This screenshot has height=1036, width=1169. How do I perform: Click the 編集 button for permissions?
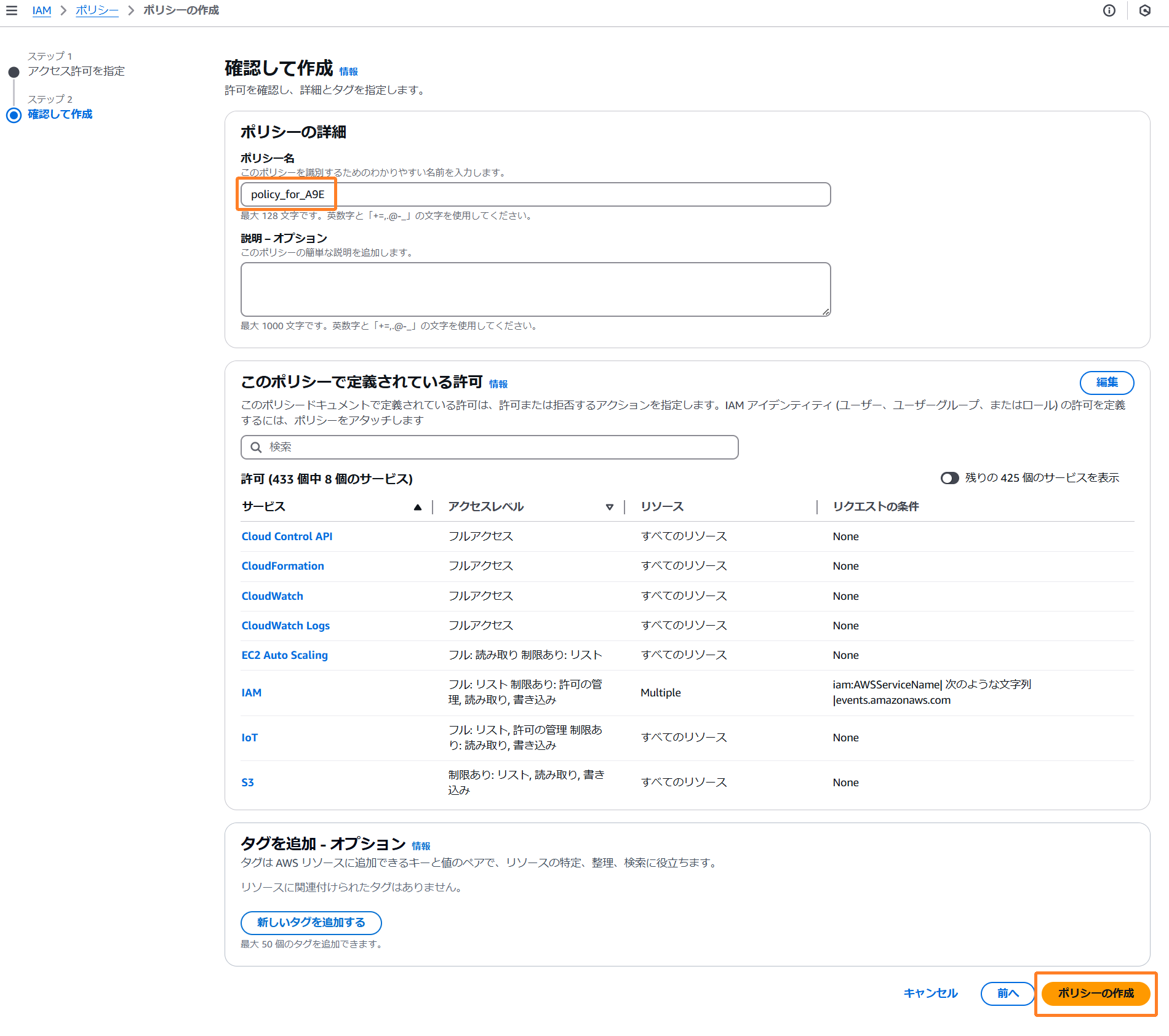[1106, 383]
